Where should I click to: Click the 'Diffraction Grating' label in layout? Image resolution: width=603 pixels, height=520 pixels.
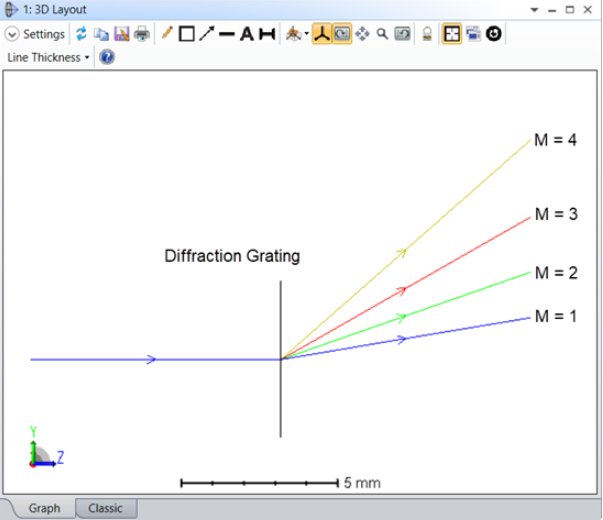(x=232, y=256)
